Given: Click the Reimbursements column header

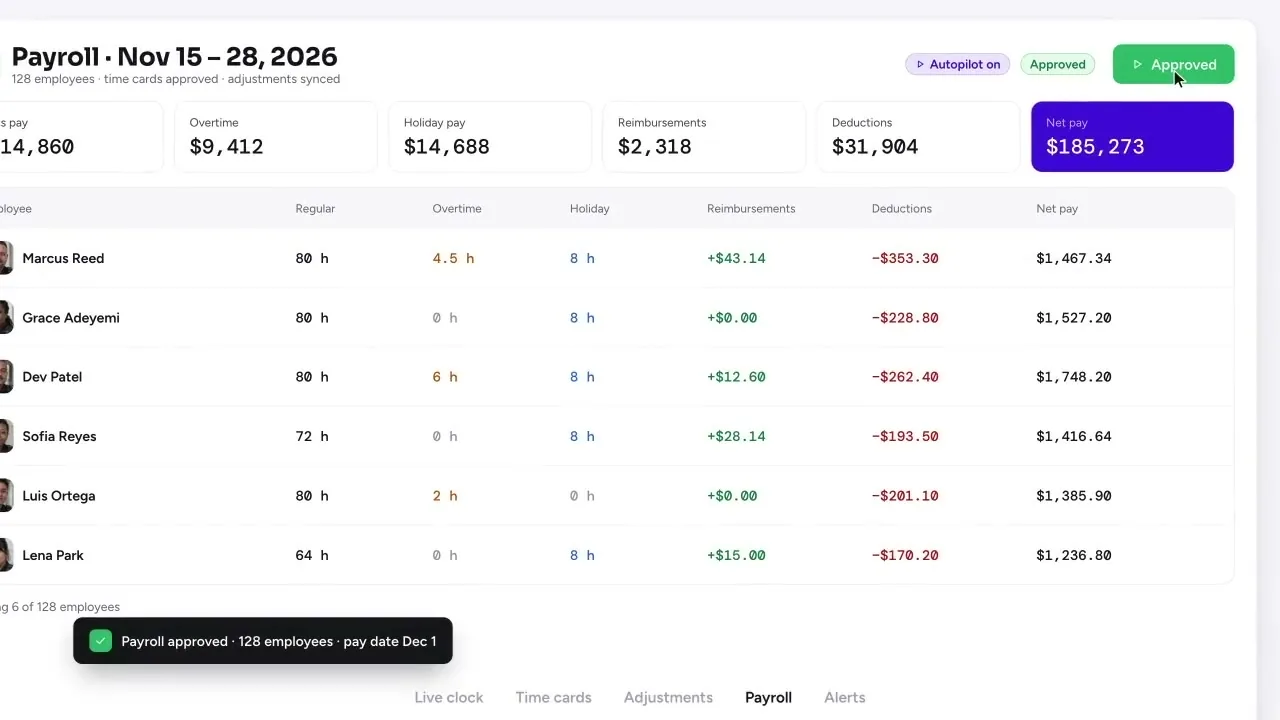Looking at the screenshot, I should [751, 209].
